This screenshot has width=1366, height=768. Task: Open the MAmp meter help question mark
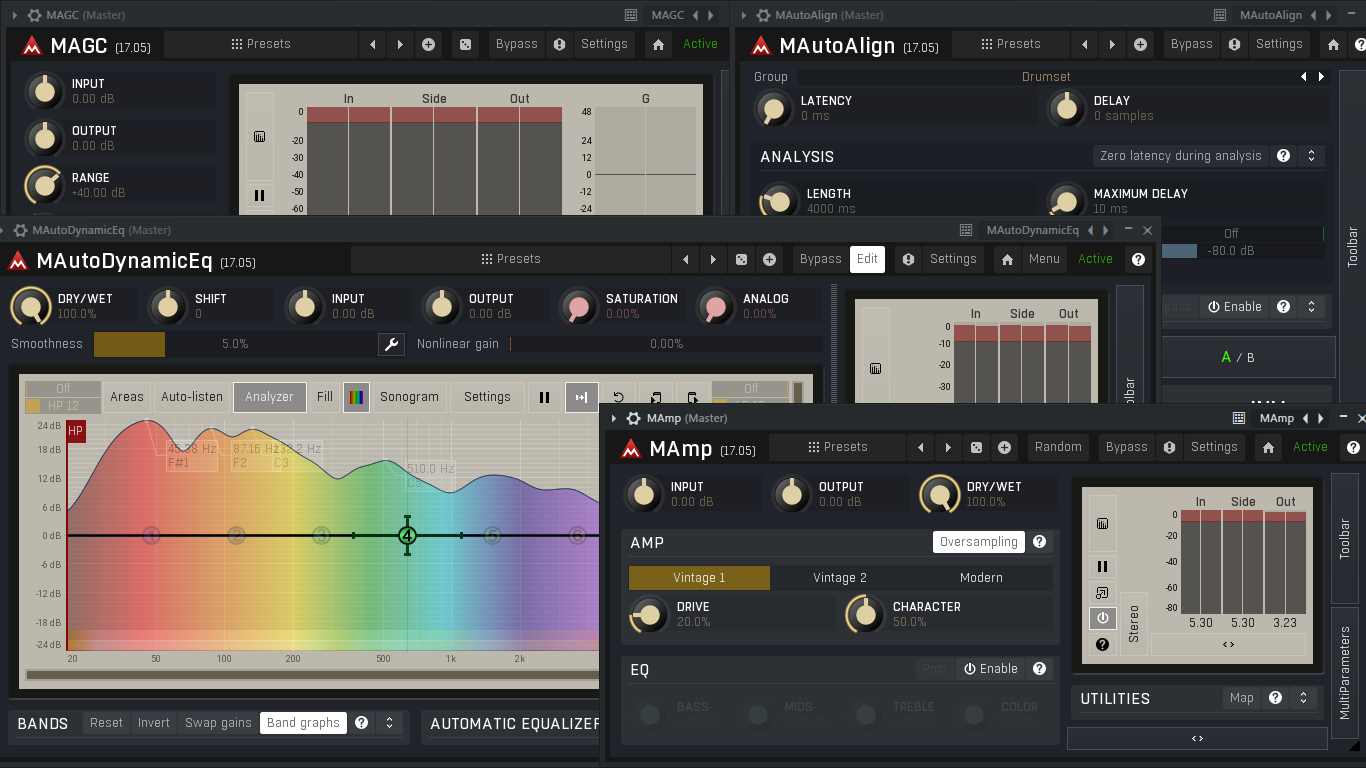(1102, 645)
